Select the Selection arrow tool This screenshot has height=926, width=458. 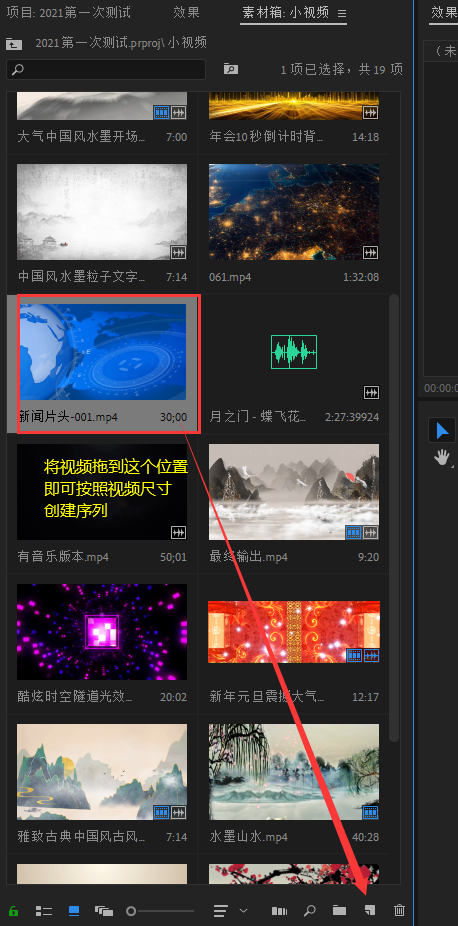(x=442, y=431)
